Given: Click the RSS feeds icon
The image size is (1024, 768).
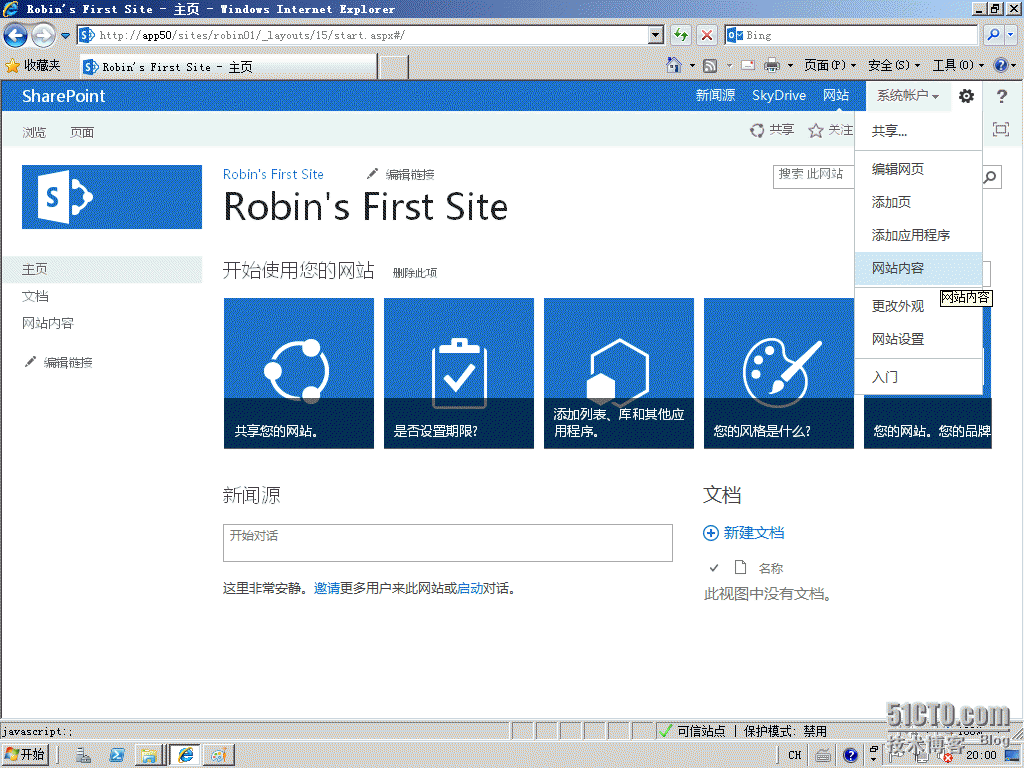Looking at the screenshot, I should click(x=710, y=65).
